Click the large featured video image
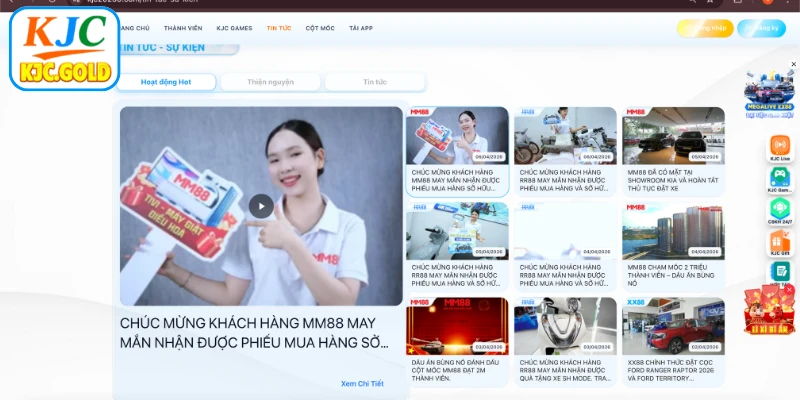800x400 pixels. coord(261,206)
